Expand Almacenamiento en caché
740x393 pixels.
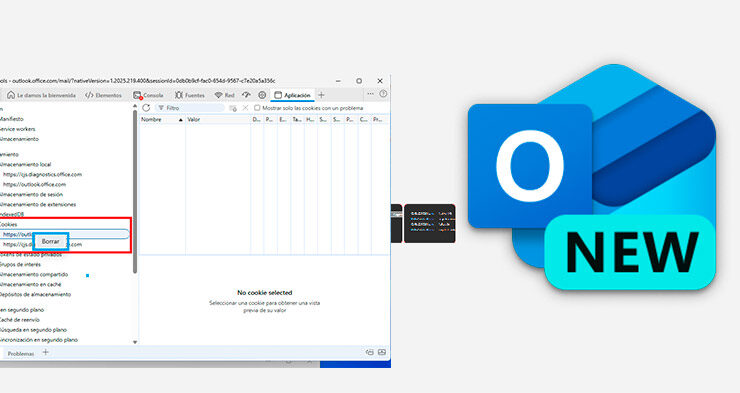[31, 284]
